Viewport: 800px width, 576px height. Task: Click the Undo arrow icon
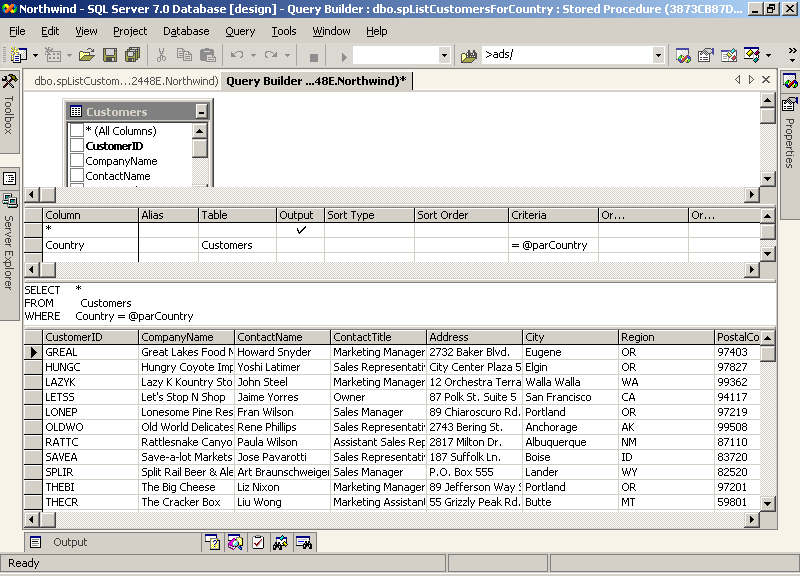coord(237,55)
